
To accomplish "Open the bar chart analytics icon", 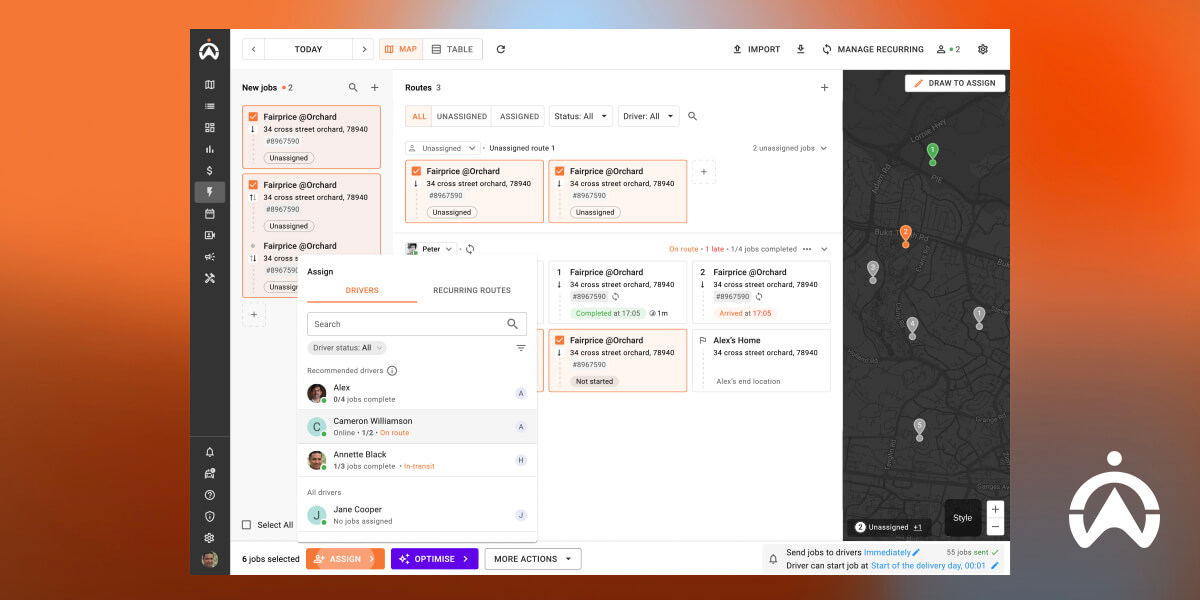I will coord(210,150).
